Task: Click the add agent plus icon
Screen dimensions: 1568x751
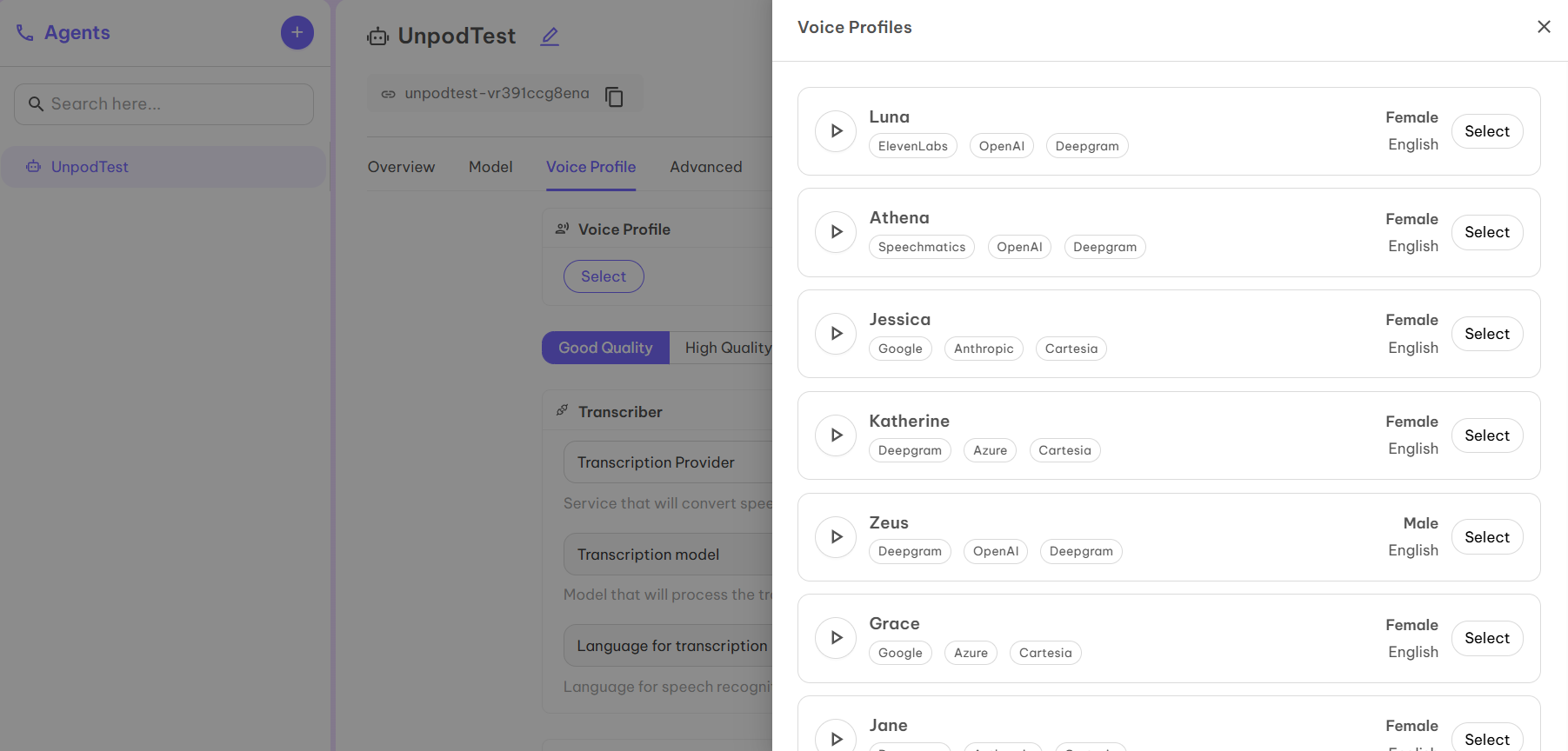Action: pyautogui.click(x=297, y=33)
